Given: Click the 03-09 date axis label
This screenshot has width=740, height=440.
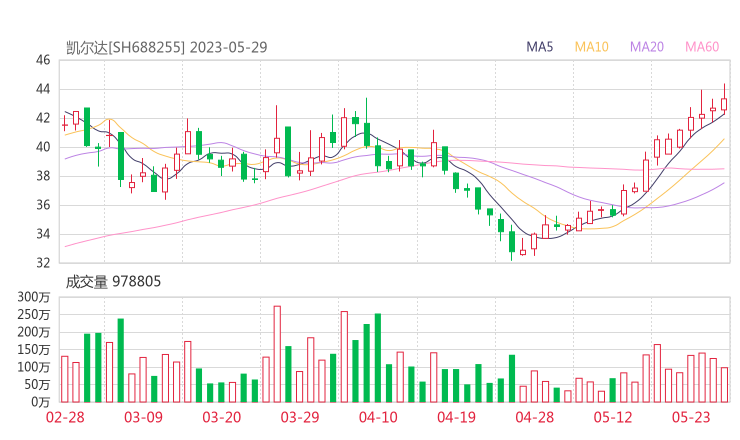Looking at the screenshot, I should (143, 417).
